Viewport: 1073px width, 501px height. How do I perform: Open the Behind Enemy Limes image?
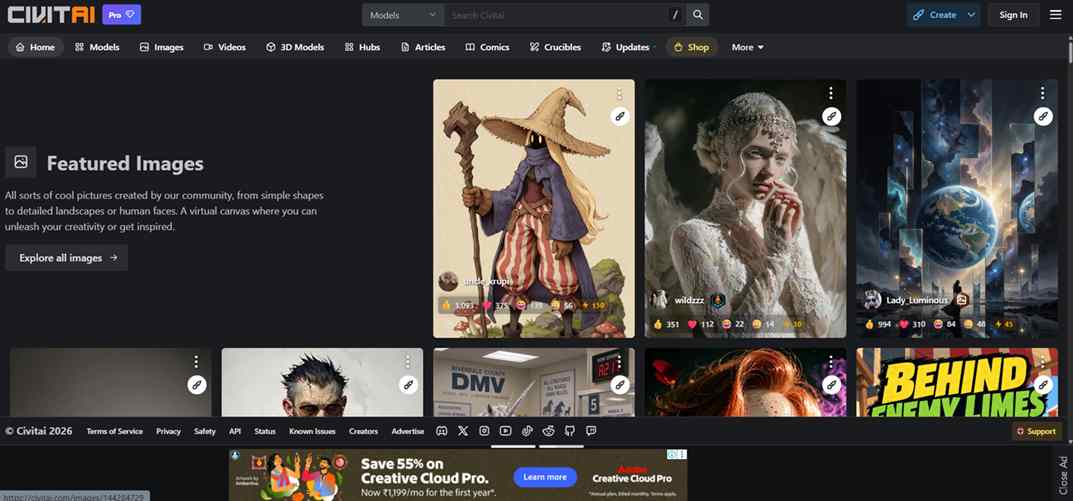click(957, 382)
